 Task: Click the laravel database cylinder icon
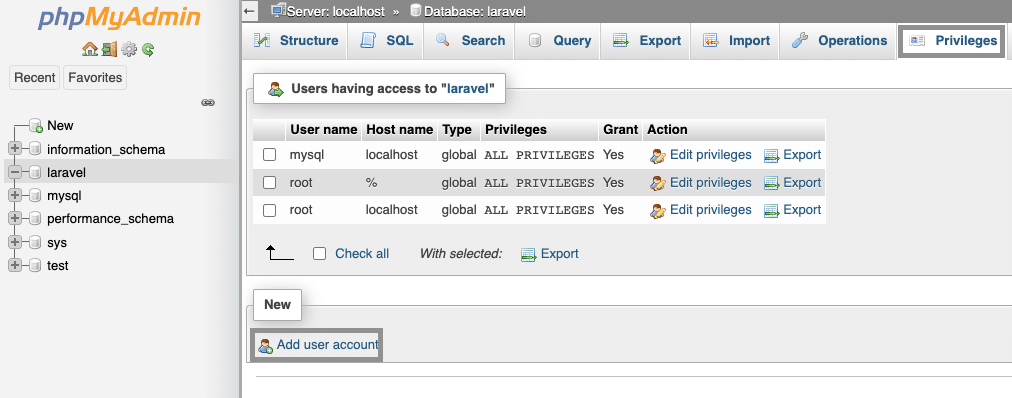tap(35, 173)
